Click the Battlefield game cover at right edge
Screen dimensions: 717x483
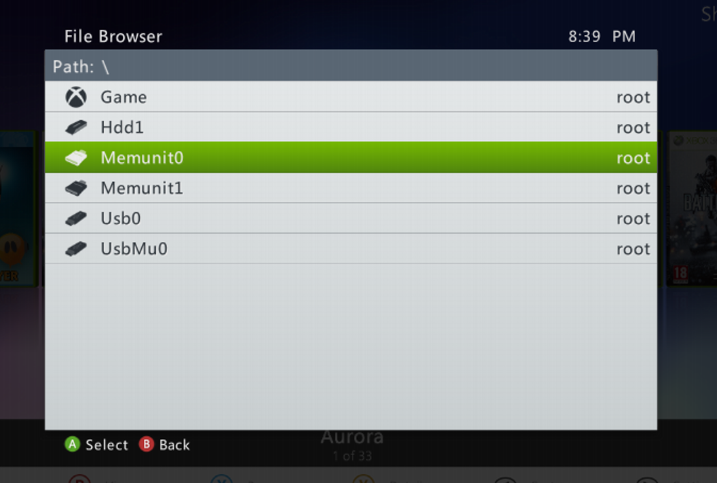[x=691, y=209]
